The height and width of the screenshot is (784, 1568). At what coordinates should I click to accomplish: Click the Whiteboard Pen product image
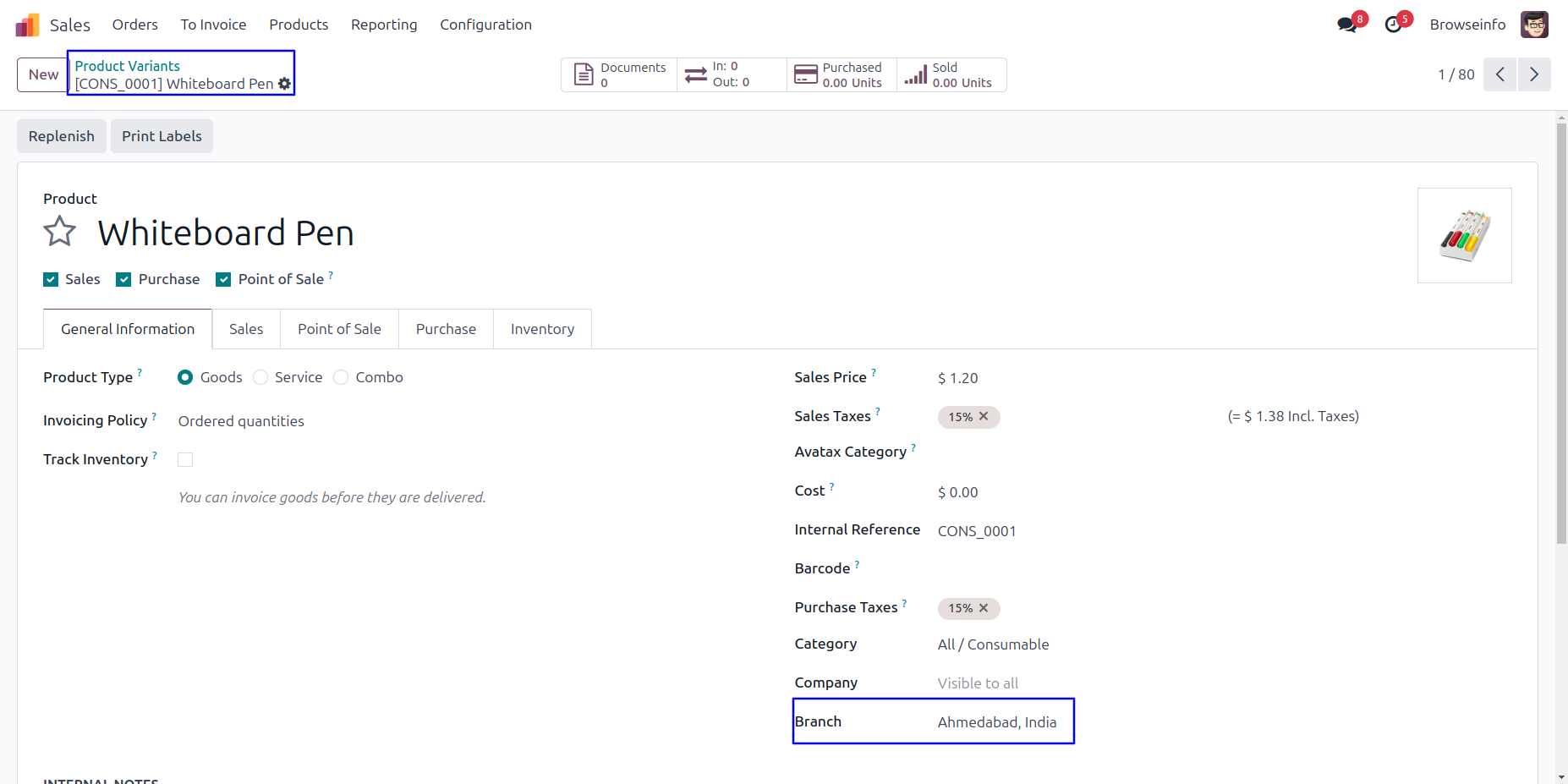pos(1464,236)
